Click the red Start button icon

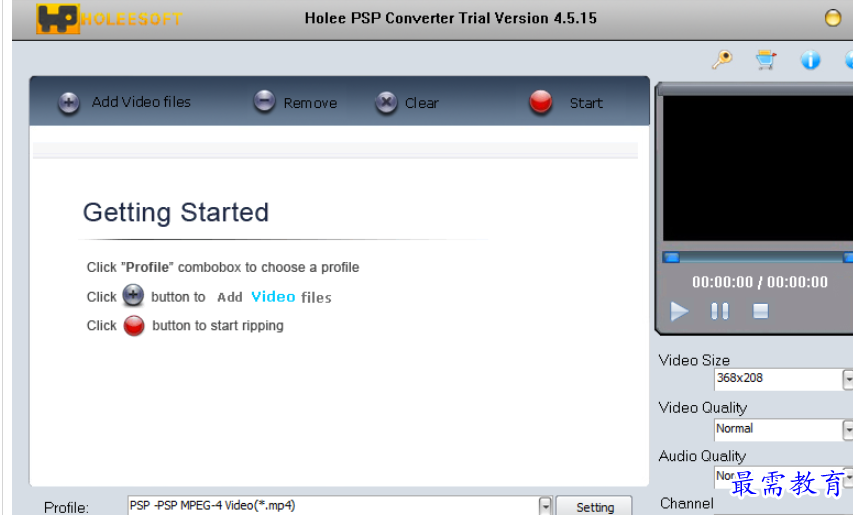541,102
